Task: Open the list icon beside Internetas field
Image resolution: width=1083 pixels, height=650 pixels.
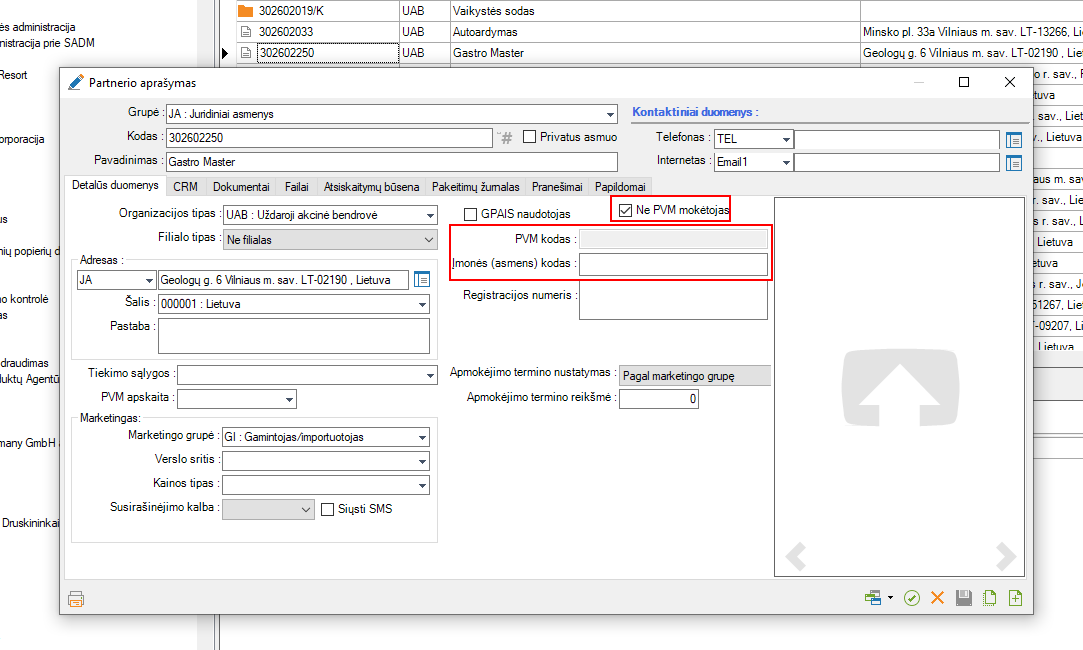Action: 1014,163
